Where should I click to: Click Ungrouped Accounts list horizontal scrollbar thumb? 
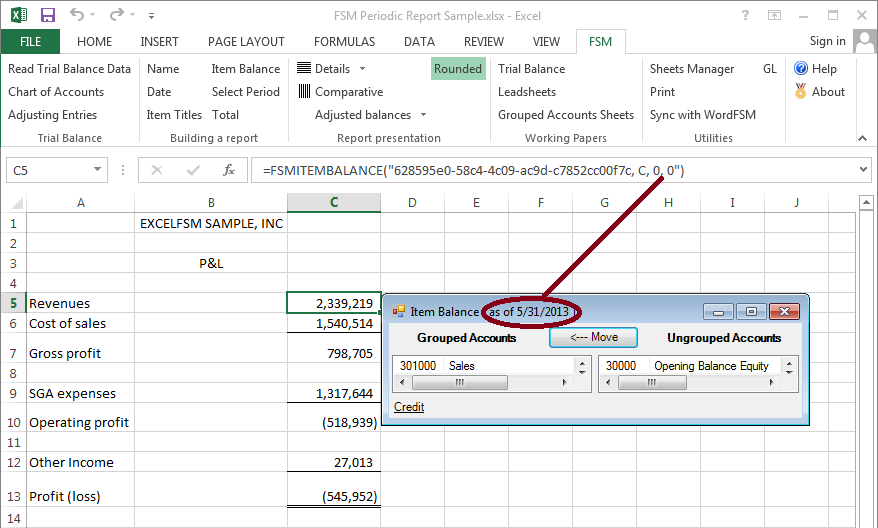point(652,382)
